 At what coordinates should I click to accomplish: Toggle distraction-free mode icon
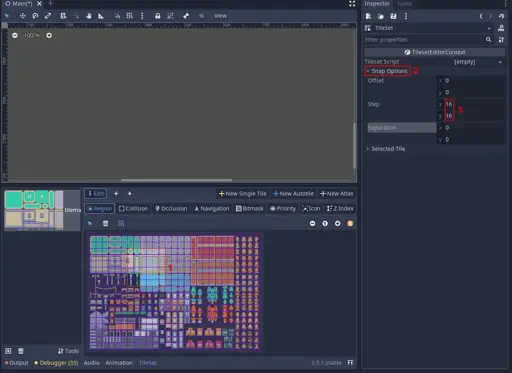(x=352, y=4)
